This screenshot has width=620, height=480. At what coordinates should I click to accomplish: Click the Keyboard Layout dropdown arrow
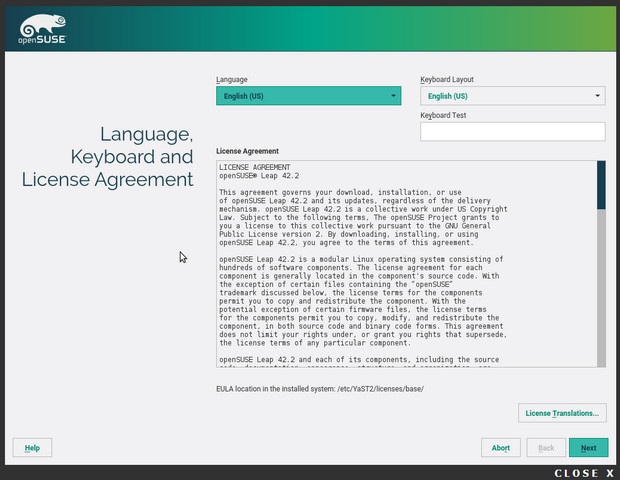[598, 97]
